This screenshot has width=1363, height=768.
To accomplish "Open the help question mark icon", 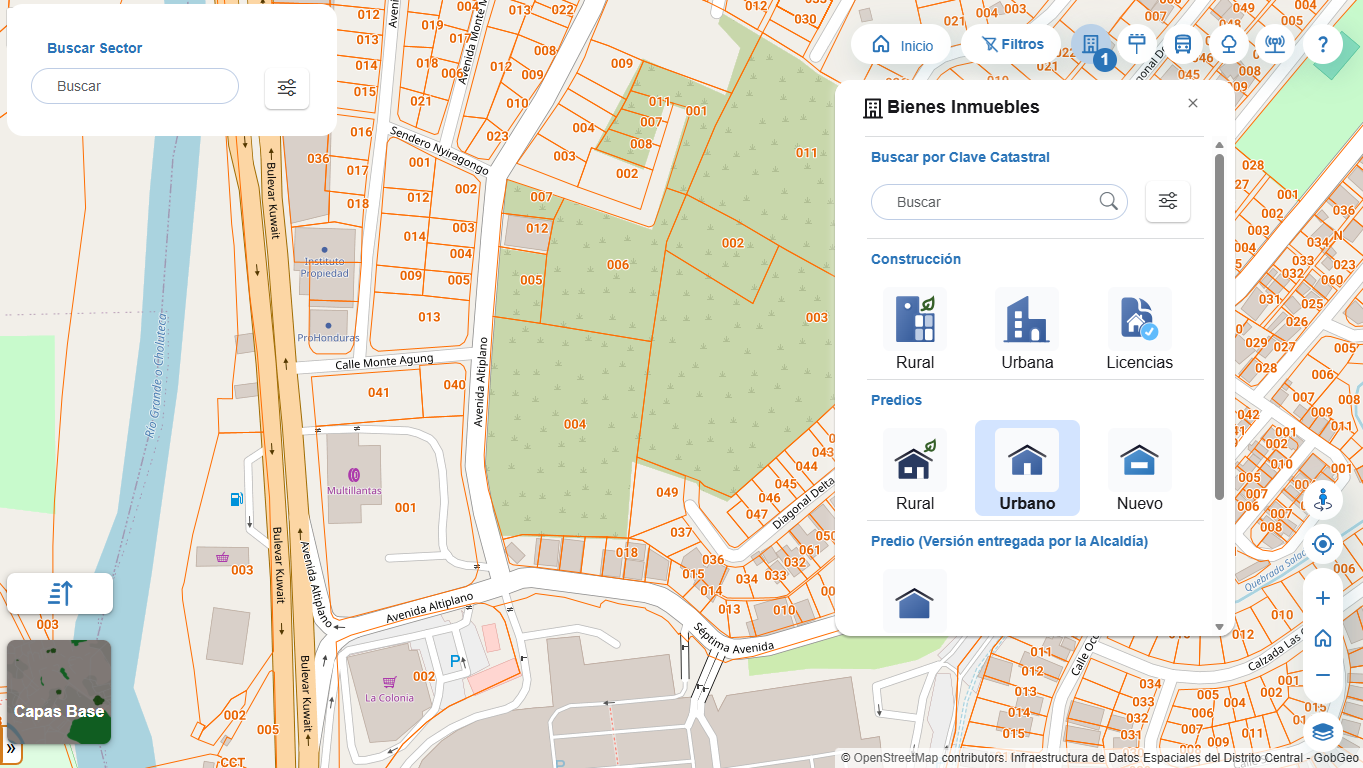I will pos(1322,44).
